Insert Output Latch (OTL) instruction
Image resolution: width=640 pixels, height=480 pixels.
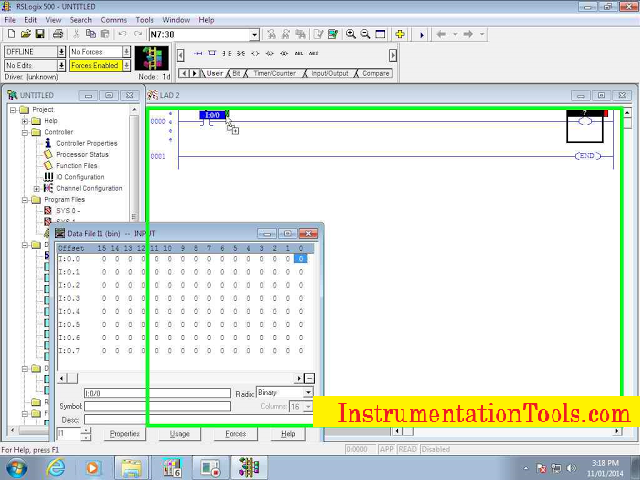click(269, 53)
